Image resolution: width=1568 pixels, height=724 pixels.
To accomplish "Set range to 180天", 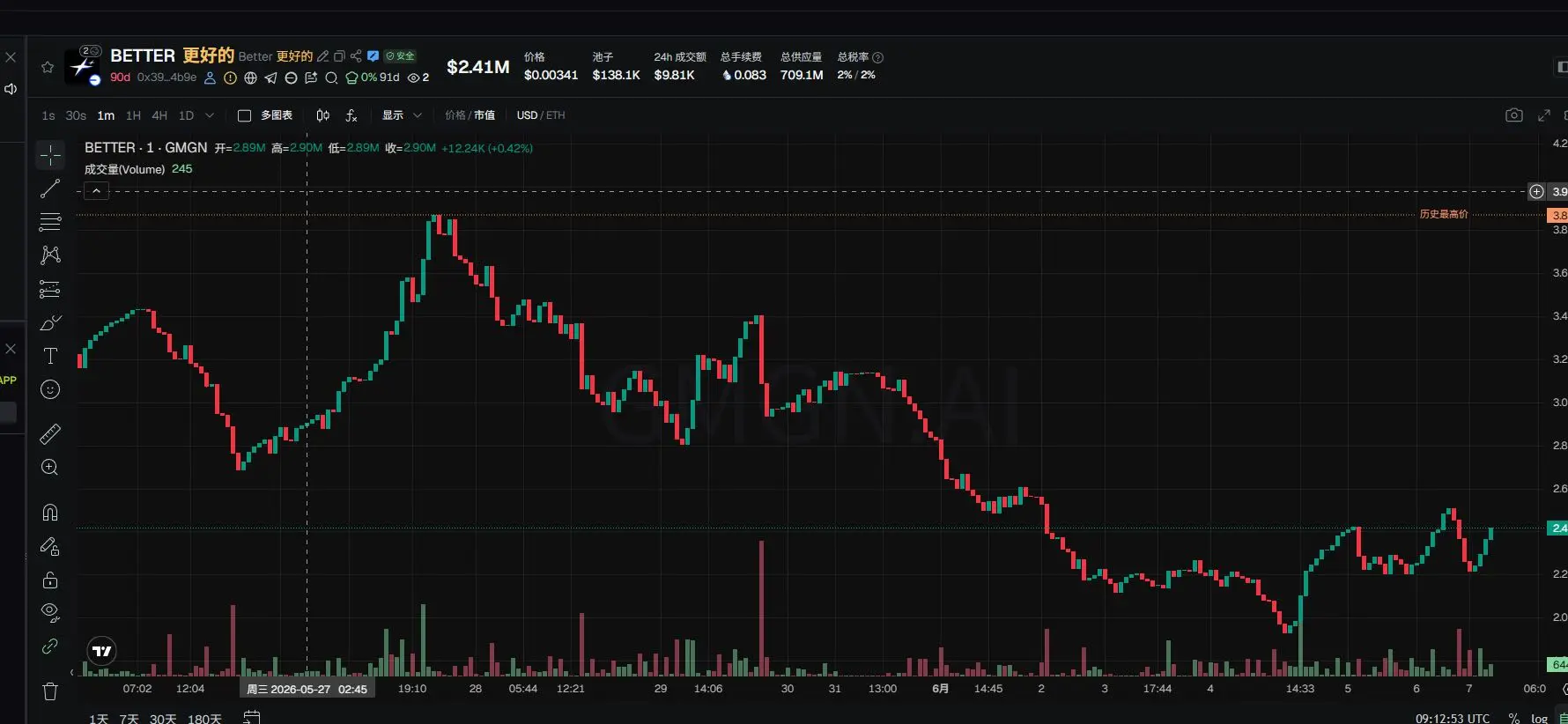I will click(x=204, y=719).
